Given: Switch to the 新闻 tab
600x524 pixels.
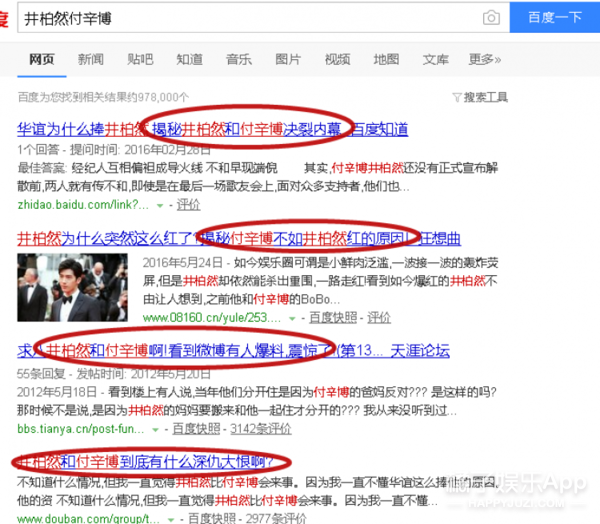Looking at the screenshot, I should (90, 60).
